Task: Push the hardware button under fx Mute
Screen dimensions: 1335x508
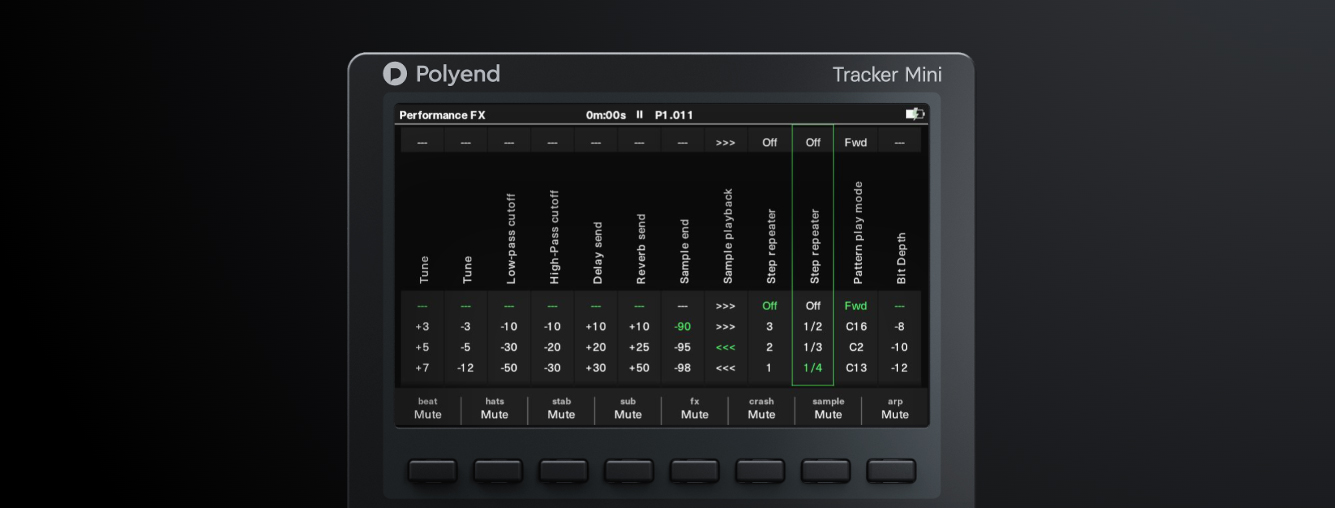Action: [695, 471]
